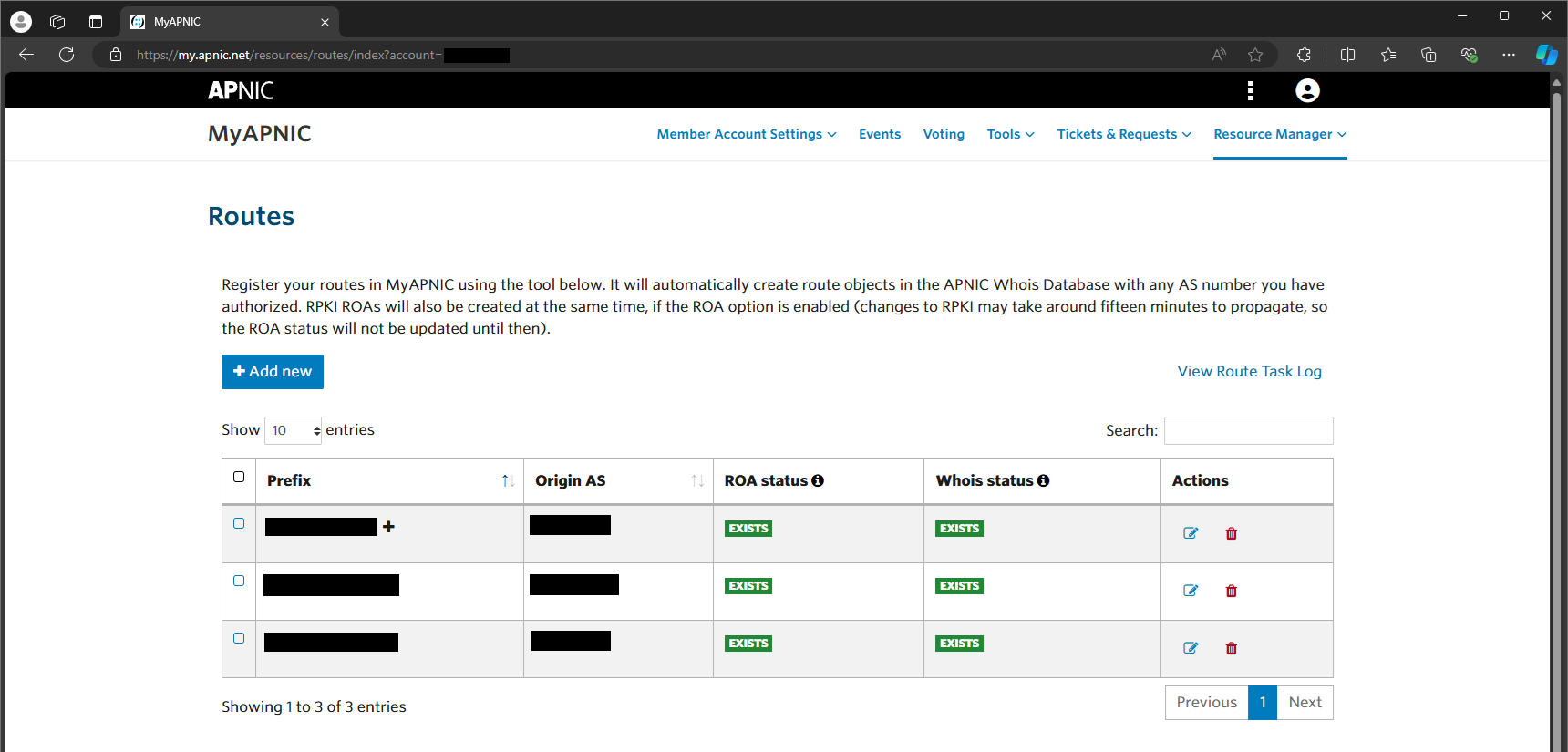Click 'Showing 1 to 3 of 3 entries' text
The width and height of the screenshot is (1568, 752).
click(x=314, y=706)
